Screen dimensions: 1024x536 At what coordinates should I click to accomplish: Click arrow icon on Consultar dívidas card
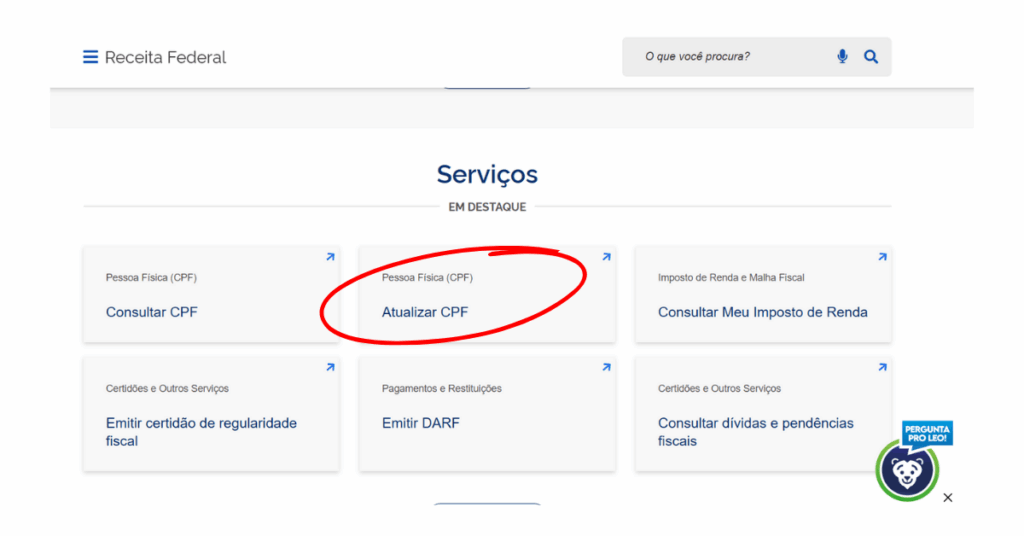point(882,368)
